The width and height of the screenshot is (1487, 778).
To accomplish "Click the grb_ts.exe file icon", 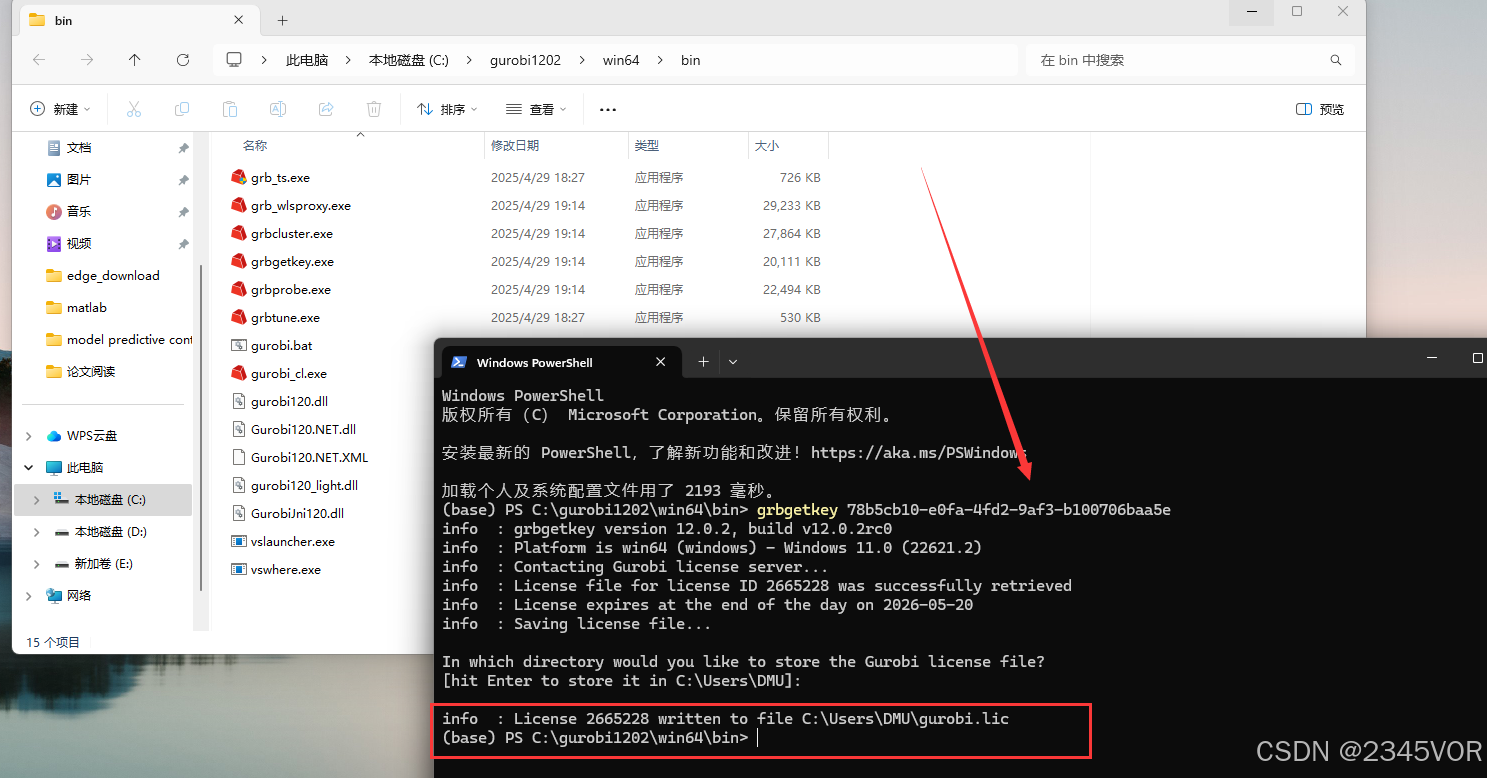I will 238,177.
